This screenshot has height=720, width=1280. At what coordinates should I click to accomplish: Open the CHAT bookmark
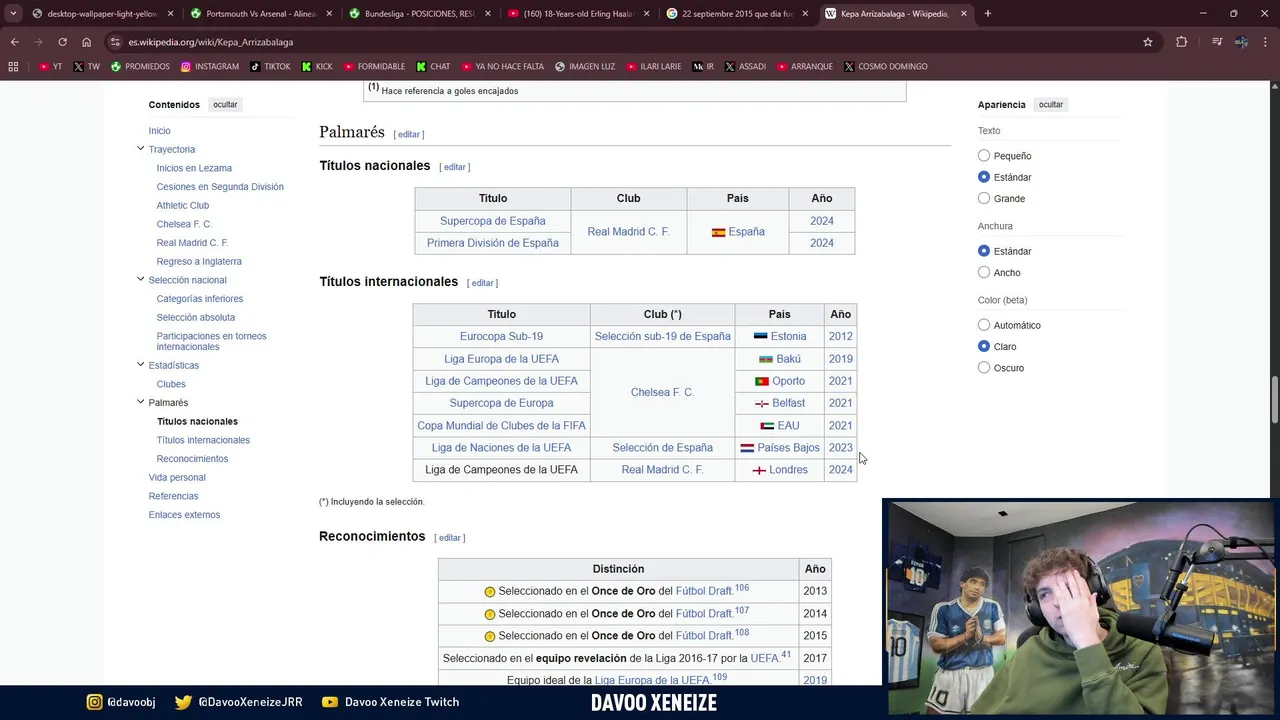(x=433, y=67)
